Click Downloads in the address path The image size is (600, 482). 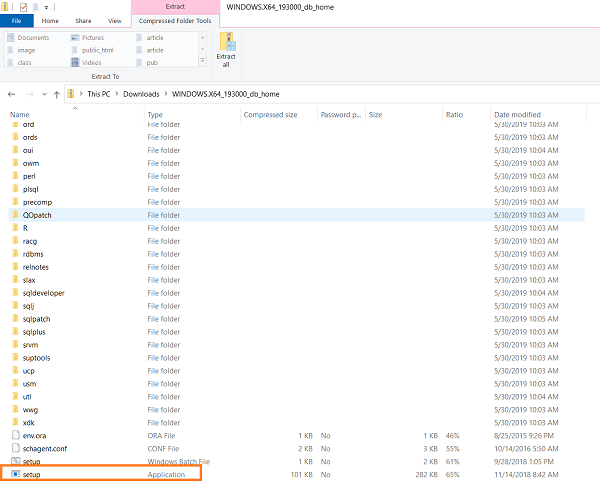point(141,94)
